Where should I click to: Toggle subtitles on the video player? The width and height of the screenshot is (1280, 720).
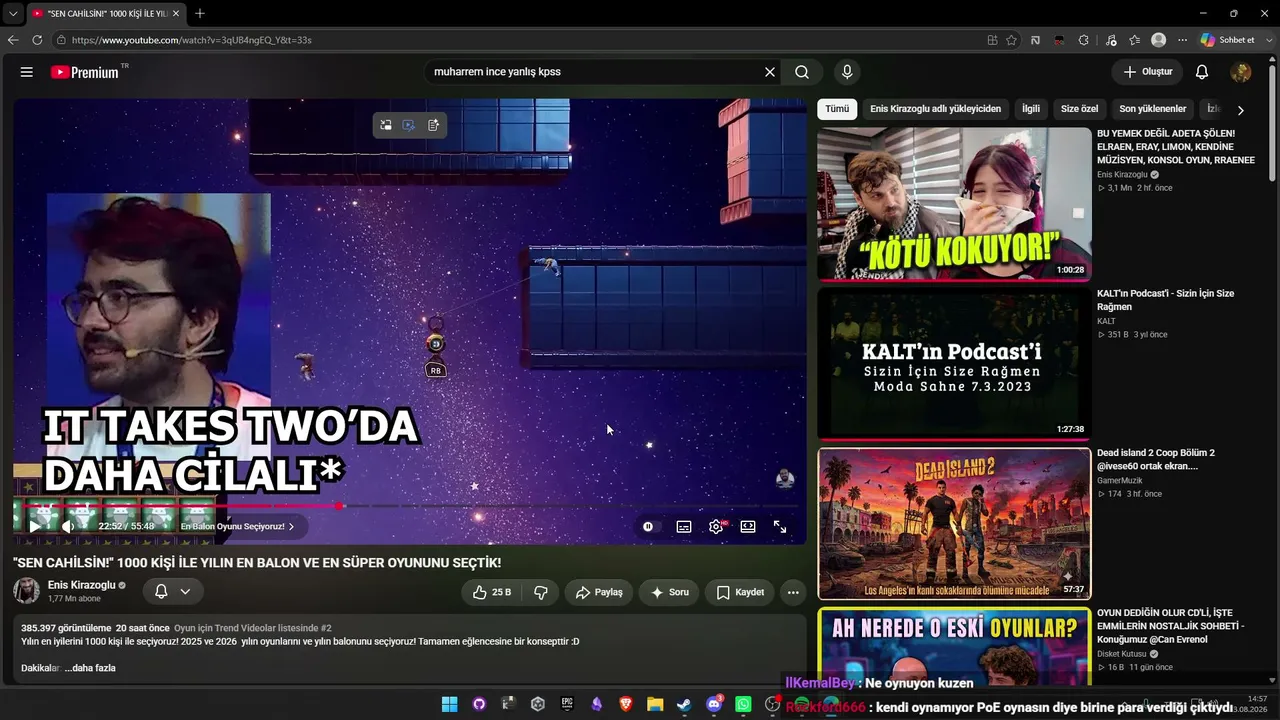684,527
